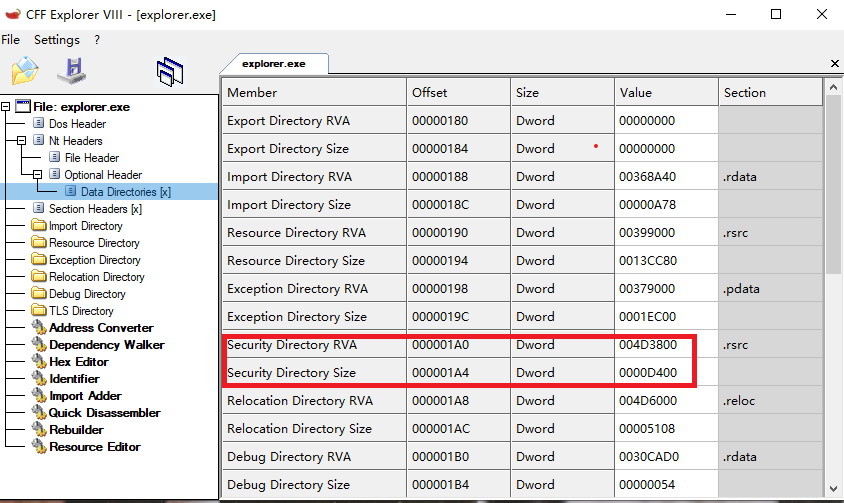
Task: Open the Dependency Walker tool
Action: click(106, 345)
